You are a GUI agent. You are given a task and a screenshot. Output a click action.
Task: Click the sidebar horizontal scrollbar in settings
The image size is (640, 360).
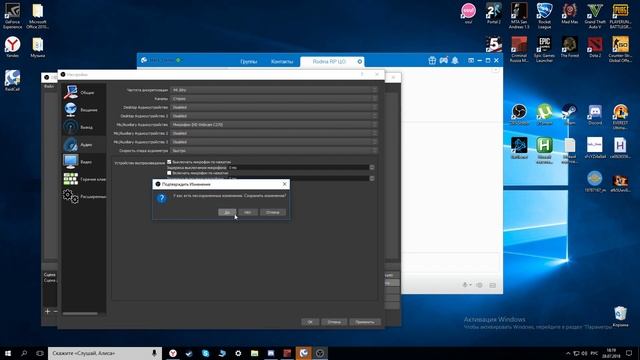[x=80, y=313]
